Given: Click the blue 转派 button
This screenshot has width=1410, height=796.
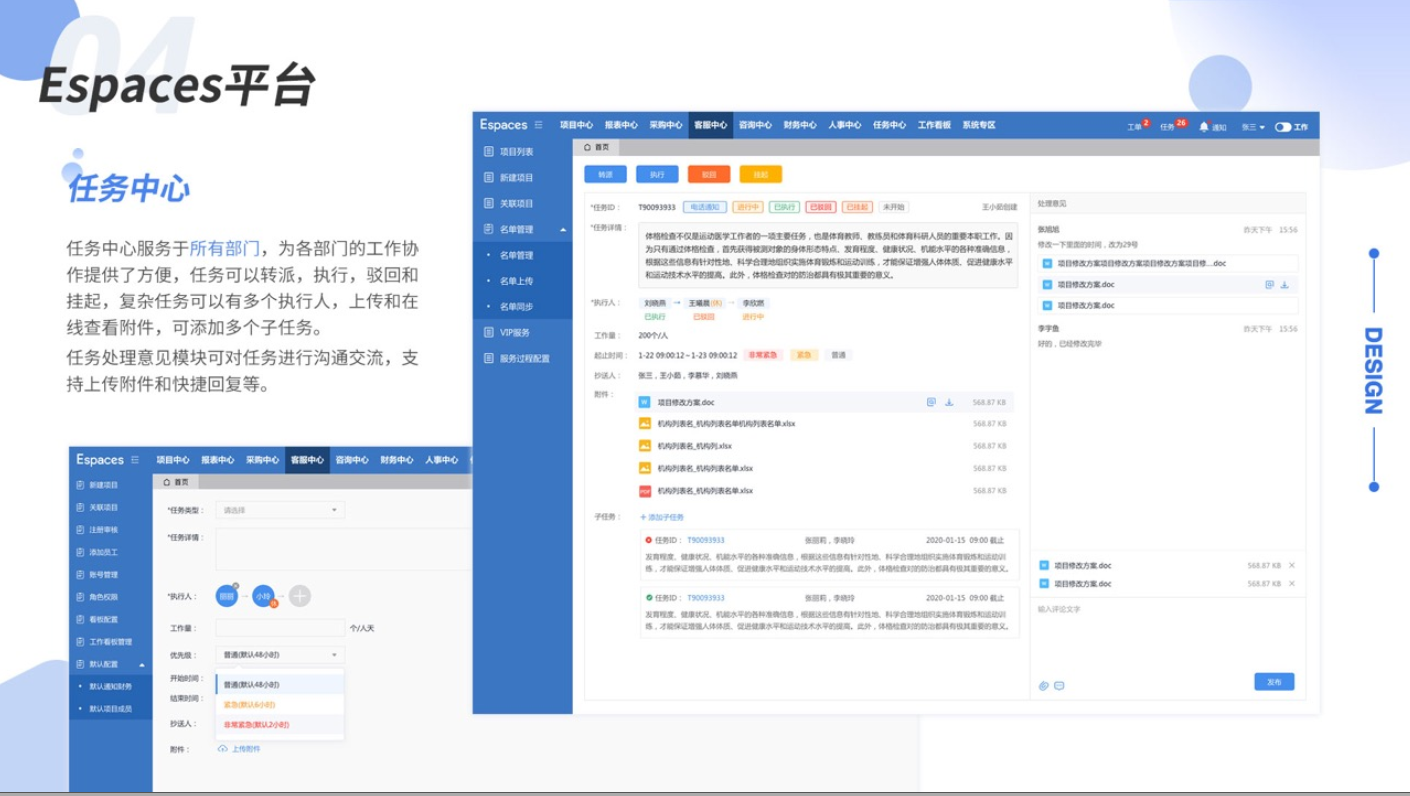Looking at the screenshot, I should (x=605, y=174).
